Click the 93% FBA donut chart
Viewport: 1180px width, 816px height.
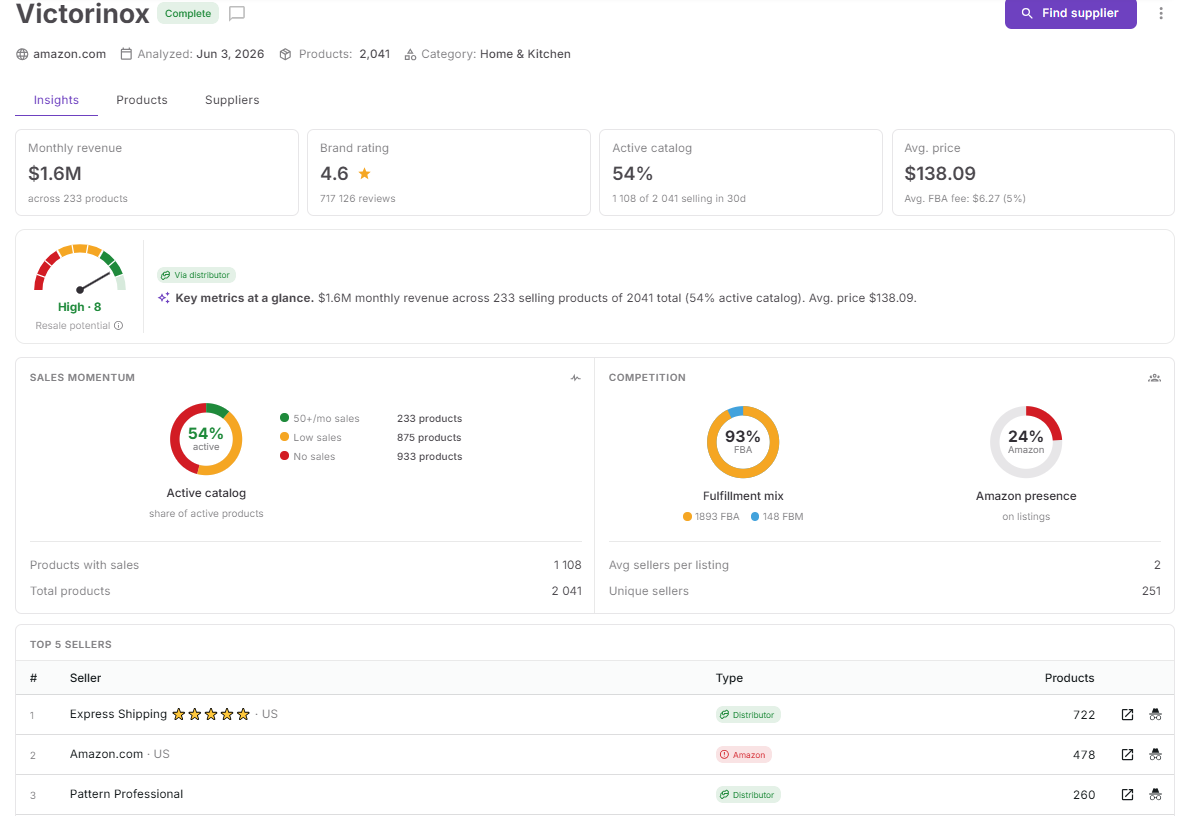[x=743, y=442]
